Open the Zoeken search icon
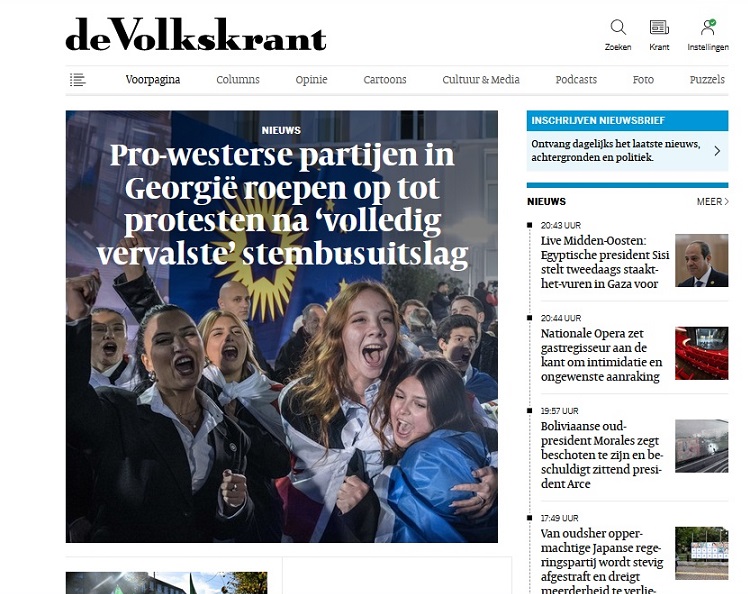Image resolution: width=748 pixels, height=594 pixels. click(618, 27)
